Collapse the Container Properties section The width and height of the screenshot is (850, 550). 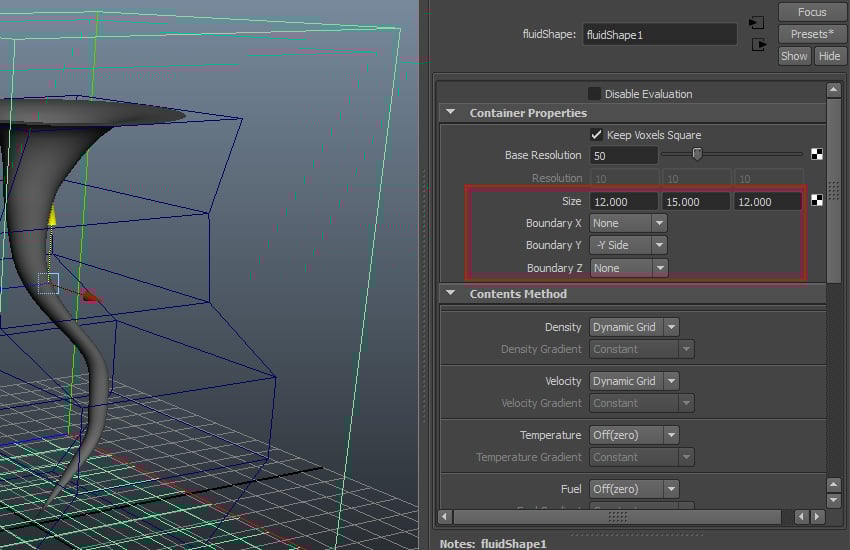coord(451,113)
